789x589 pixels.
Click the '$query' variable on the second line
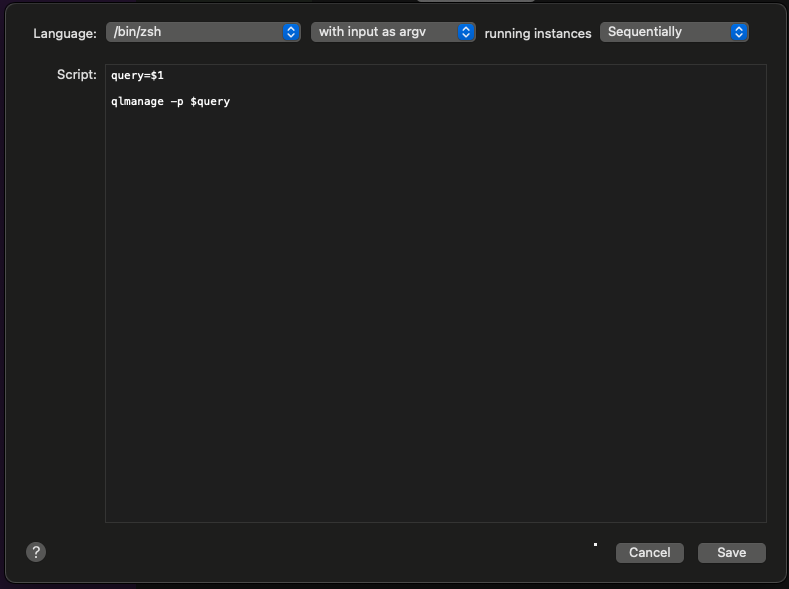coord(210,101)
